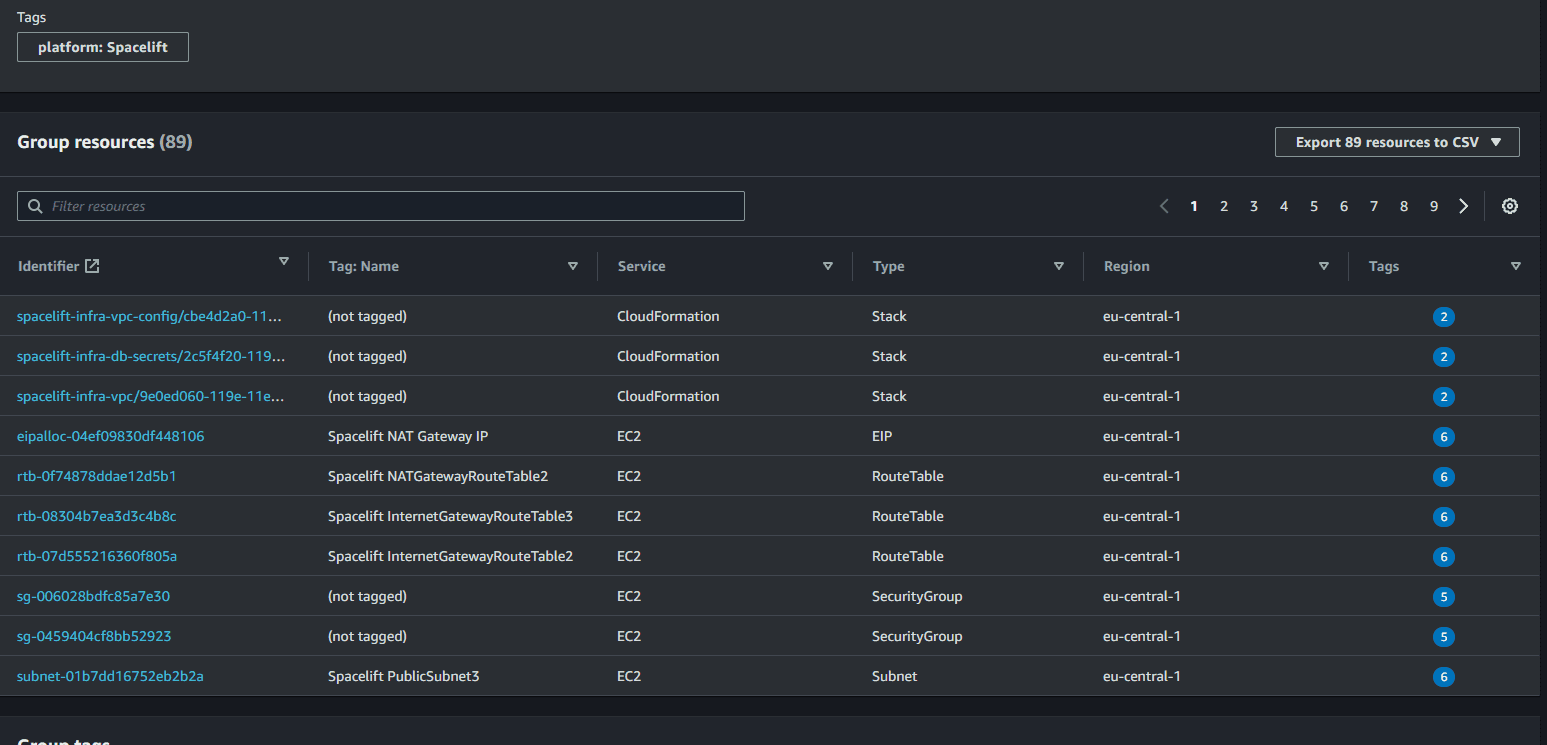Image resolution: width=1547 pixels, height=745 pixels.
Task: Open the spacelift-infra-vpc-config stack link
Action: coord(150,316)
